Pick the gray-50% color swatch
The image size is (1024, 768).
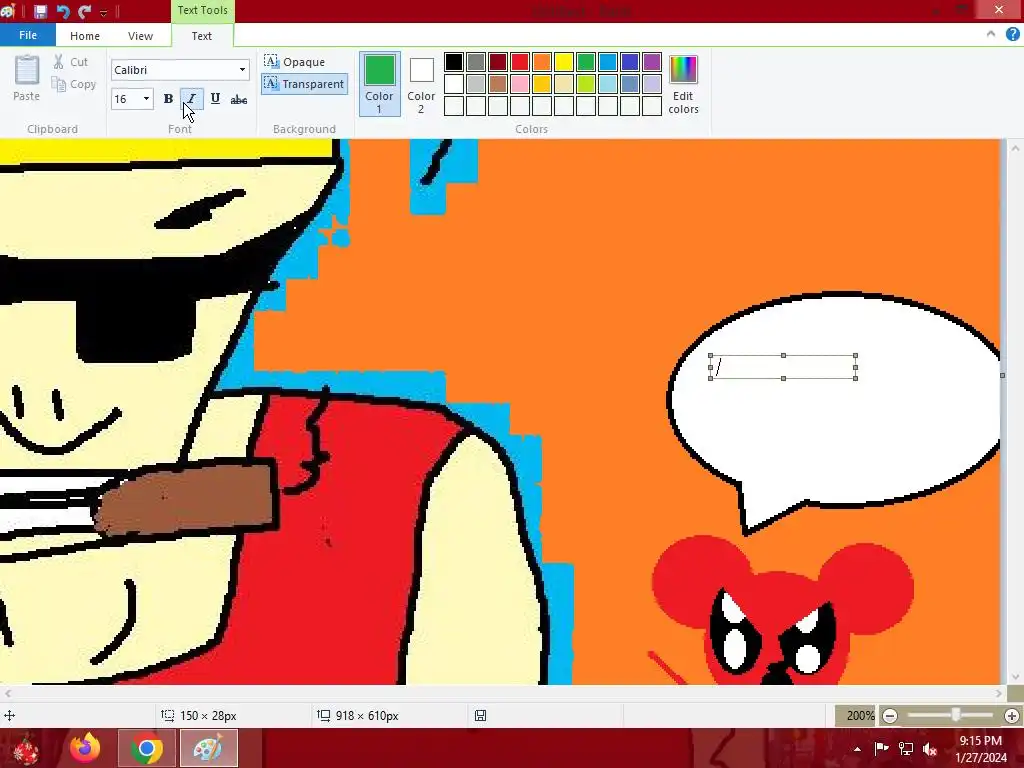click(x=476, y=62)
